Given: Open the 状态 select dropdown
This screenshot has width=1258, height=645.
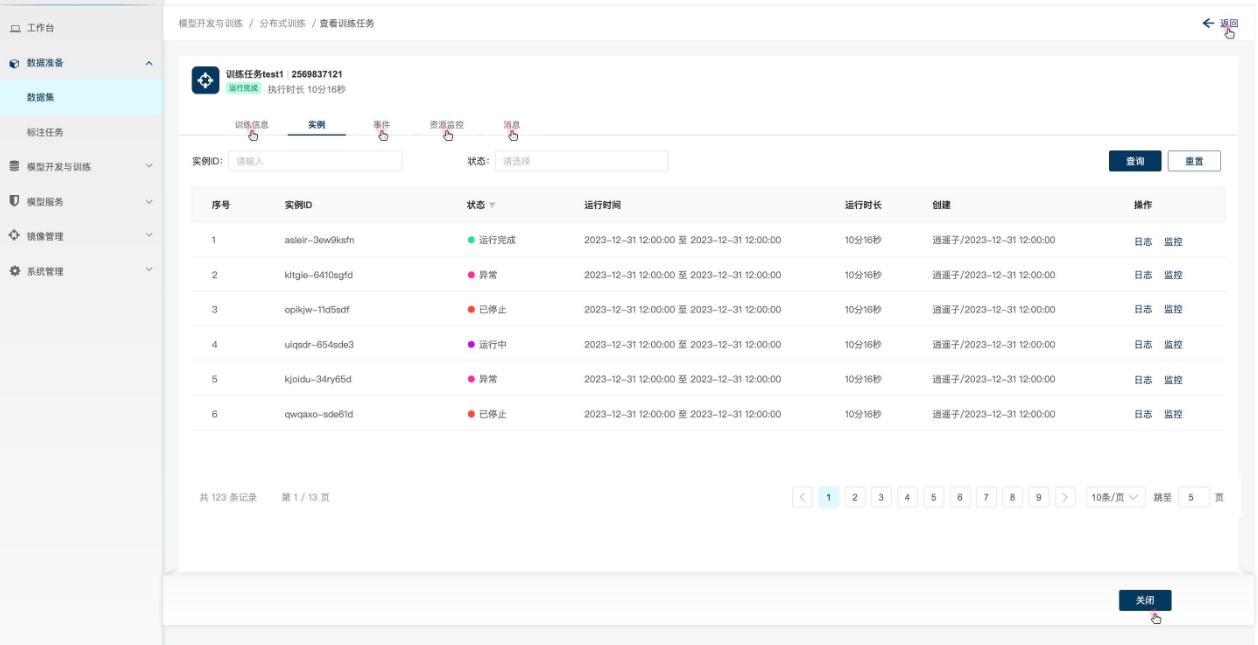Looking at the screenshot, I should pyautogui.click(x=581, y=161).
